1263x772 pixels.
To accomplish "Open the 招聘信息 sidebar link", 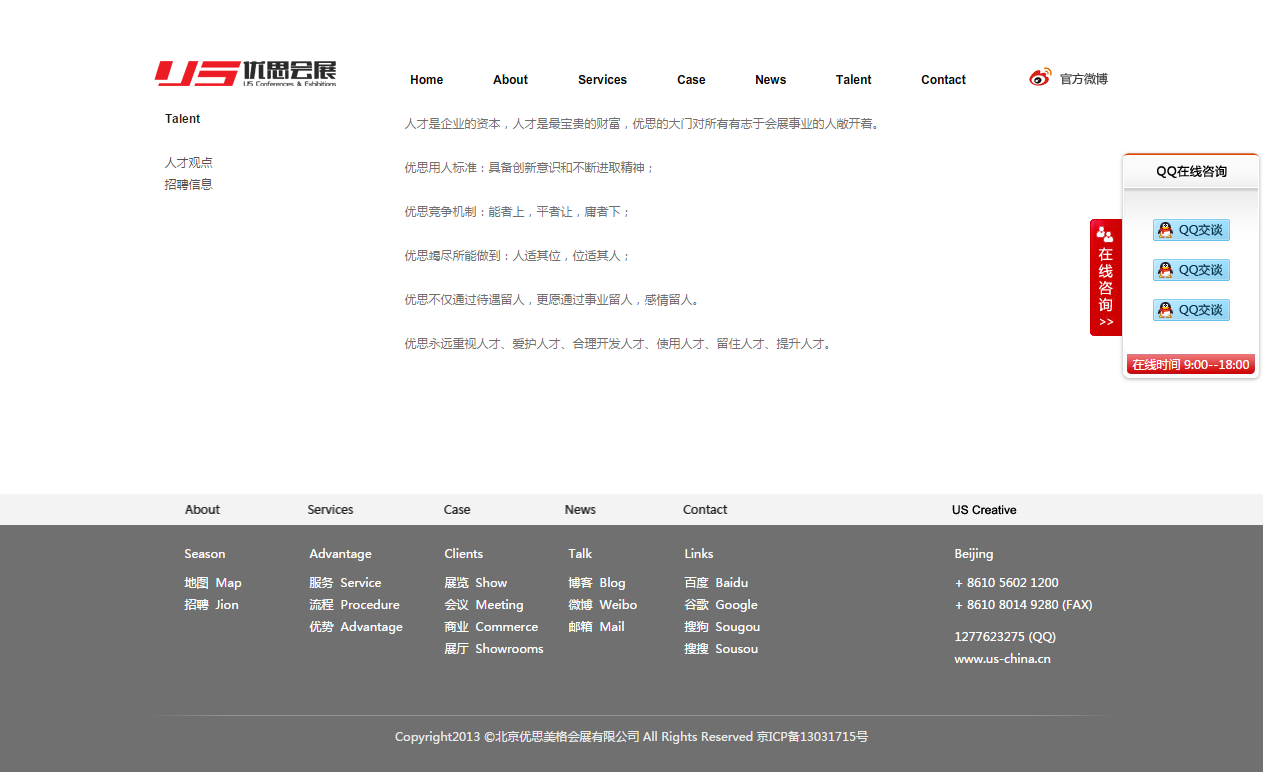I will 188,184.
